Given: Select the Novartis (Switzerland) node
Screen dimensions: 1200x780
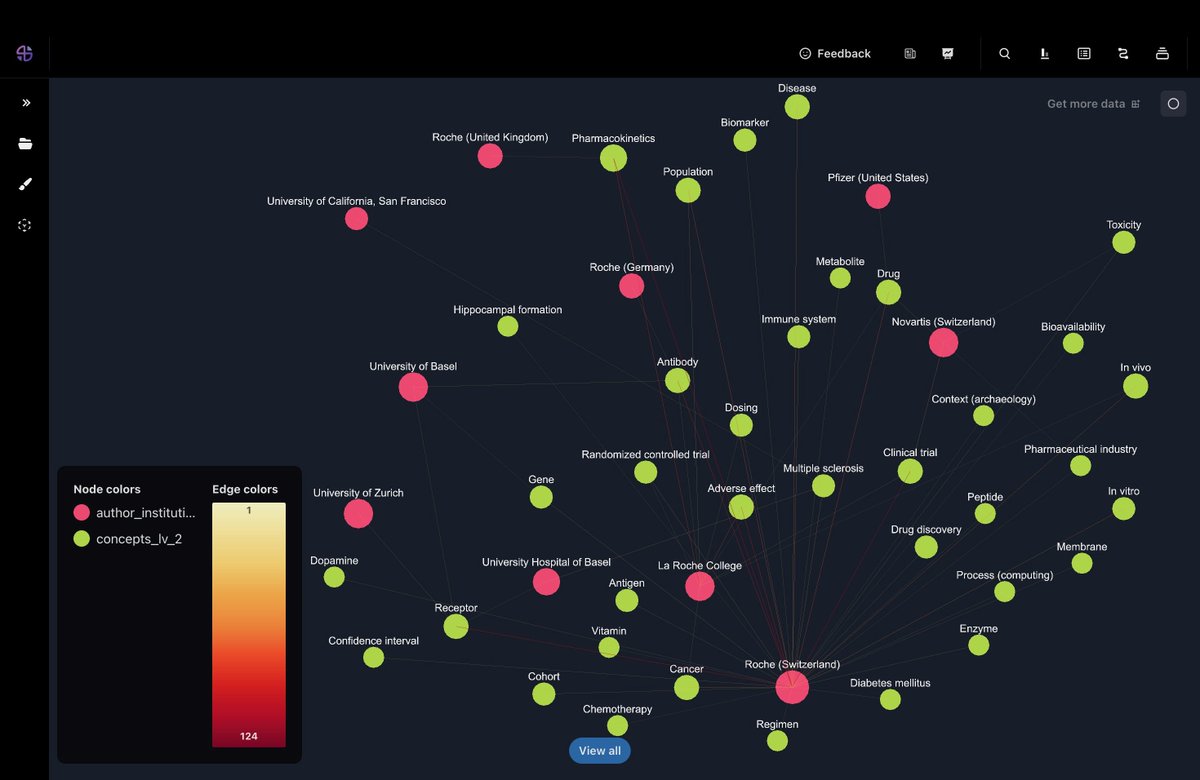Looking at the screenshot, I should [943, 343].
